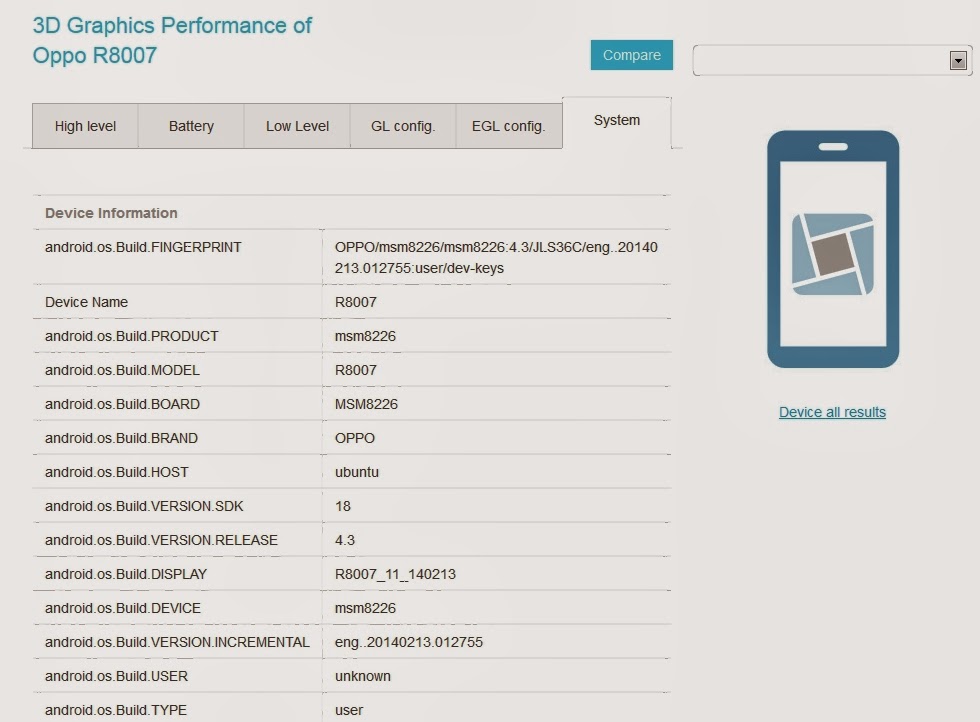Click the Compare button
The image size is (980, 722).
(x=631, y=55)
